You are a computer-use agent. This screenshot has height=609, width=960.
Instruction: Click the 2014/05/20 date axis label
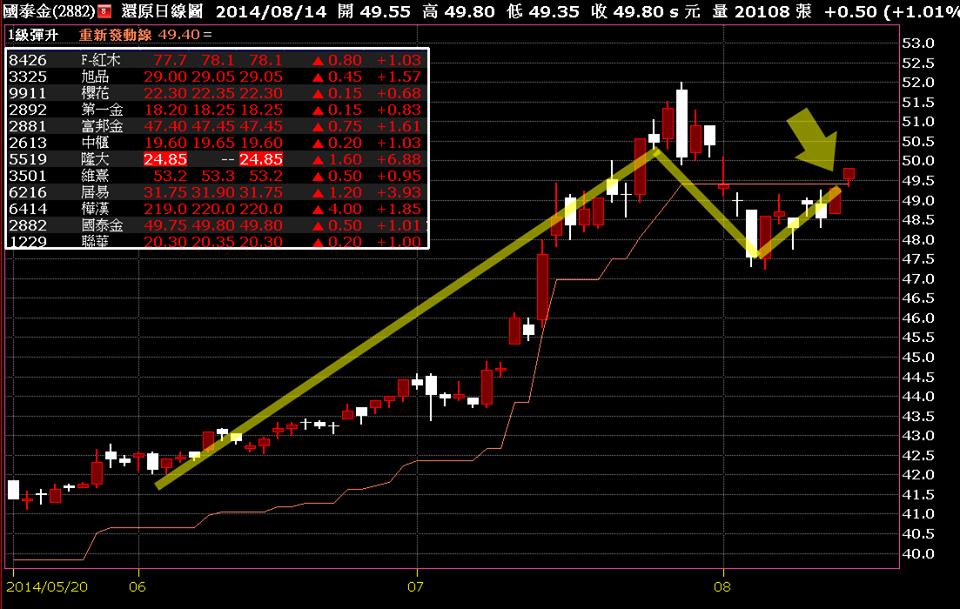coord(47,587)
